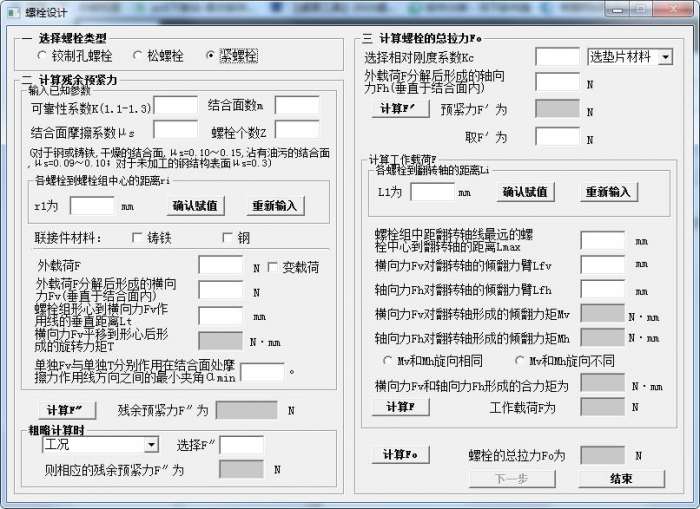Click the 计算F″ button
This screenshot has width=700, height=509.
coord(65,410)
